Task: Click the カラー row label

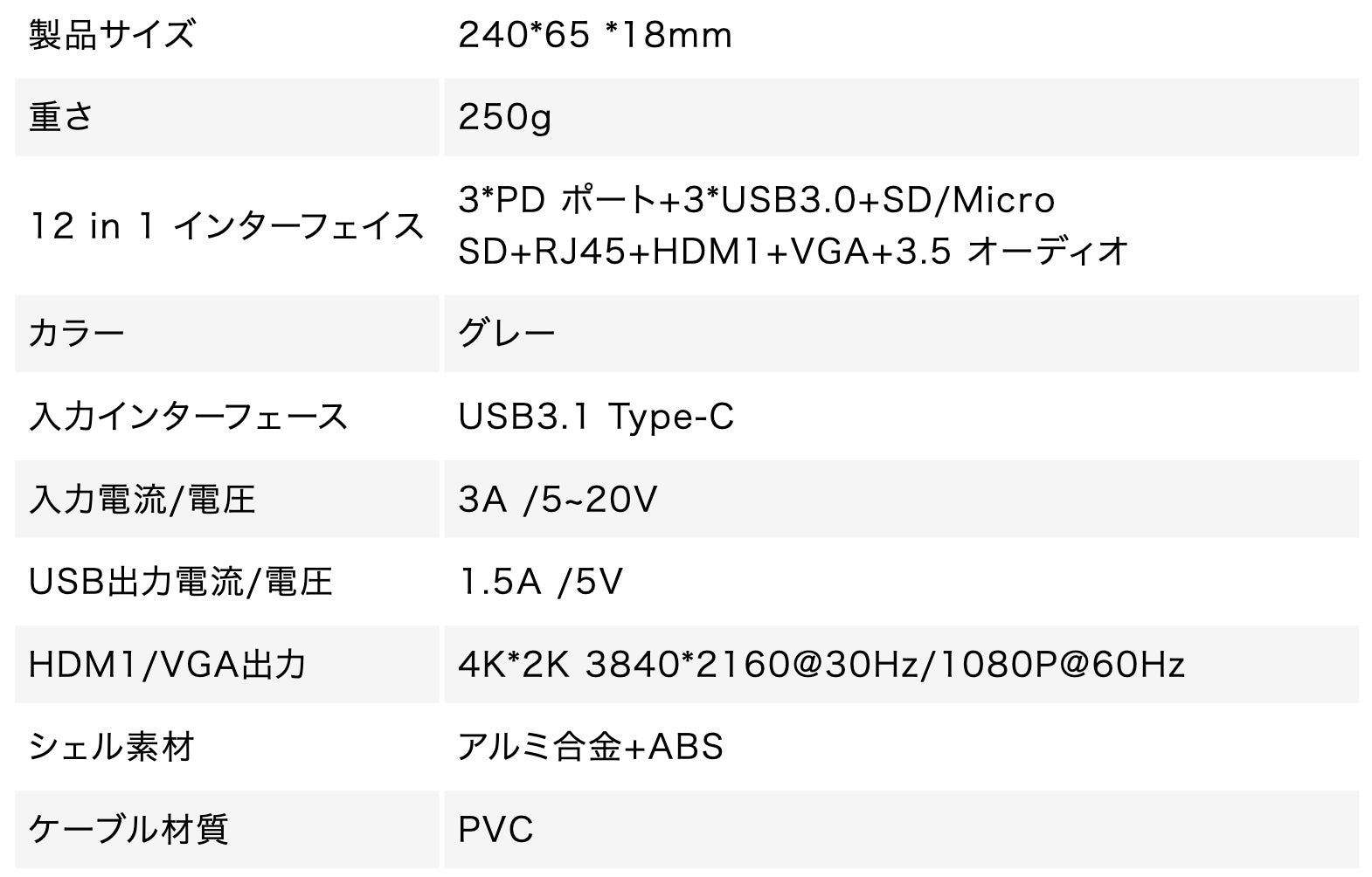Action: (77, 334)
